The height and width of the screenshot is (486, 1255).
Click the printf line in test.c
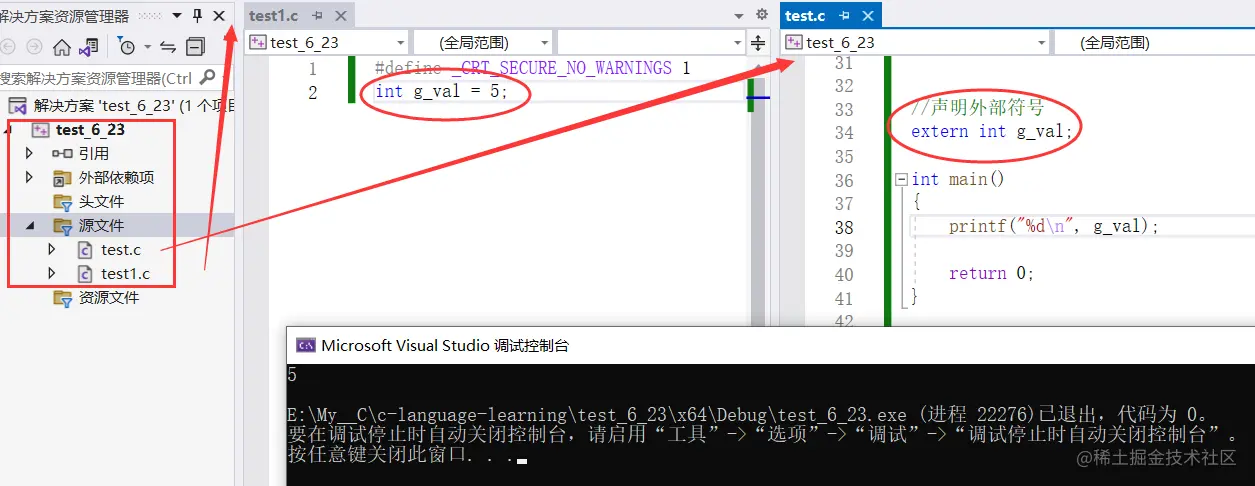1054,227
